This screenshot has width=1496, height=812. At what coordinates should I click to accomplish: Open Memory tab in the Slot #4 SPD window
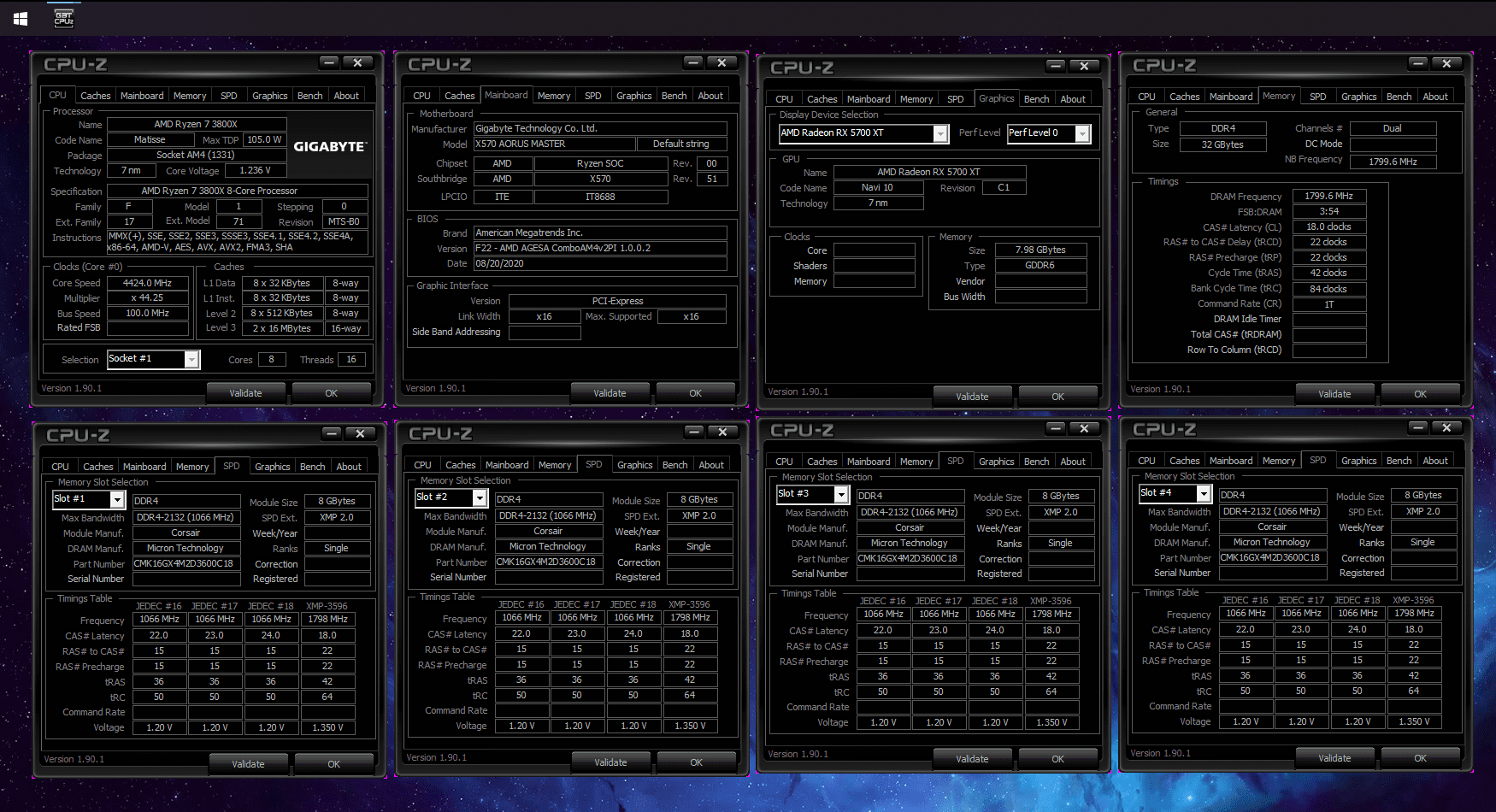(x=1279, y=461)
